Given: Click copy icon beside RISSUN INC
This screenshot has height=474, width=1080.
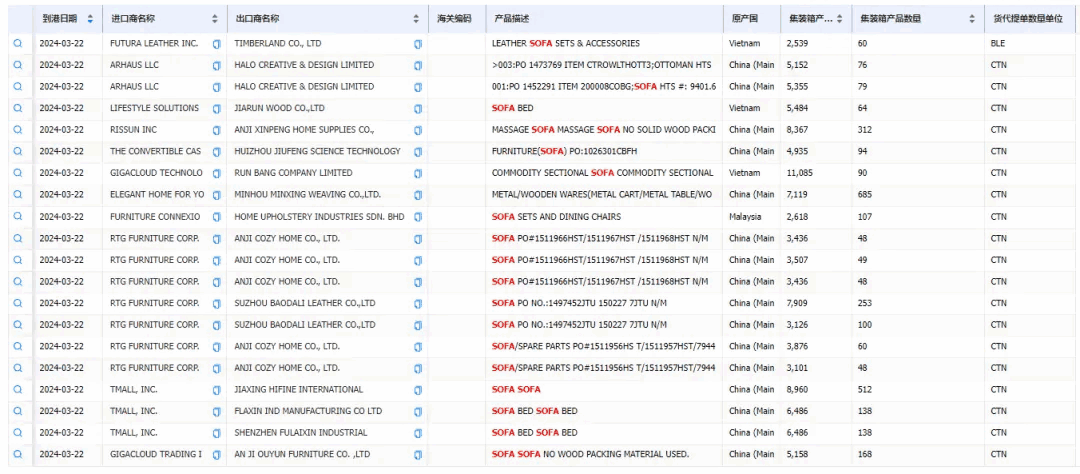Looking at the screenshot, I should click(x=217, y=130).
